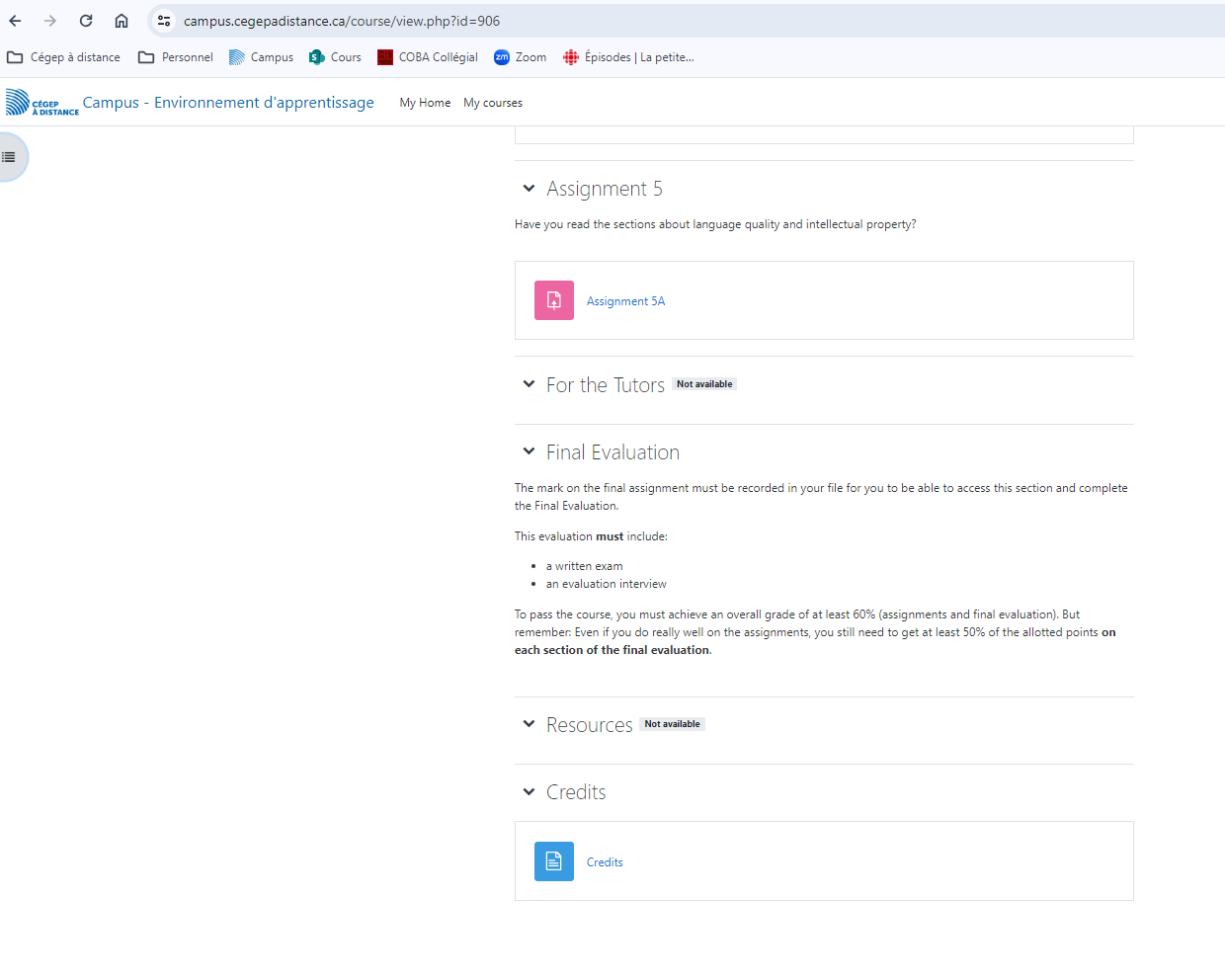Open the Zoom bookmark

[x=521, y=57]
